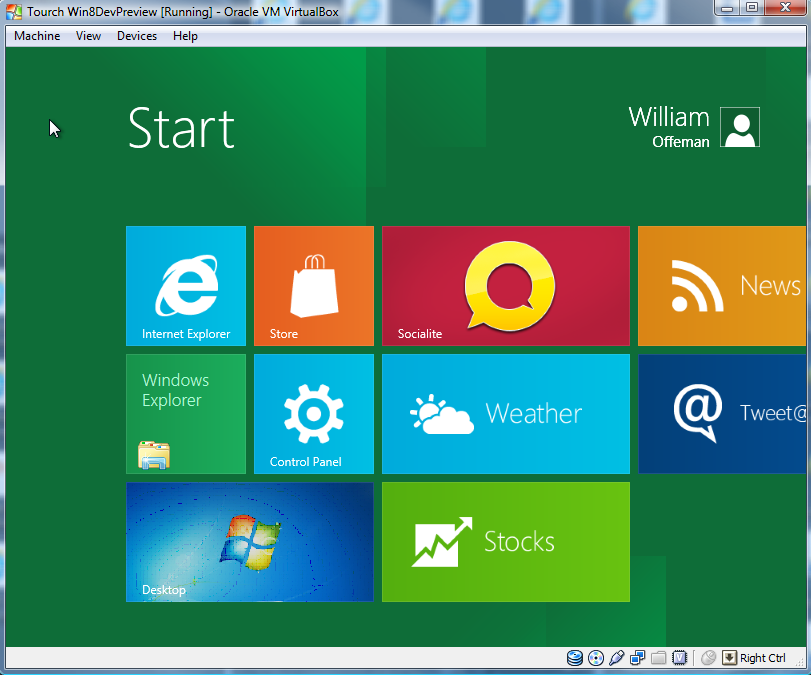
Task: Click the Start heading text
Action: [181, 128]
